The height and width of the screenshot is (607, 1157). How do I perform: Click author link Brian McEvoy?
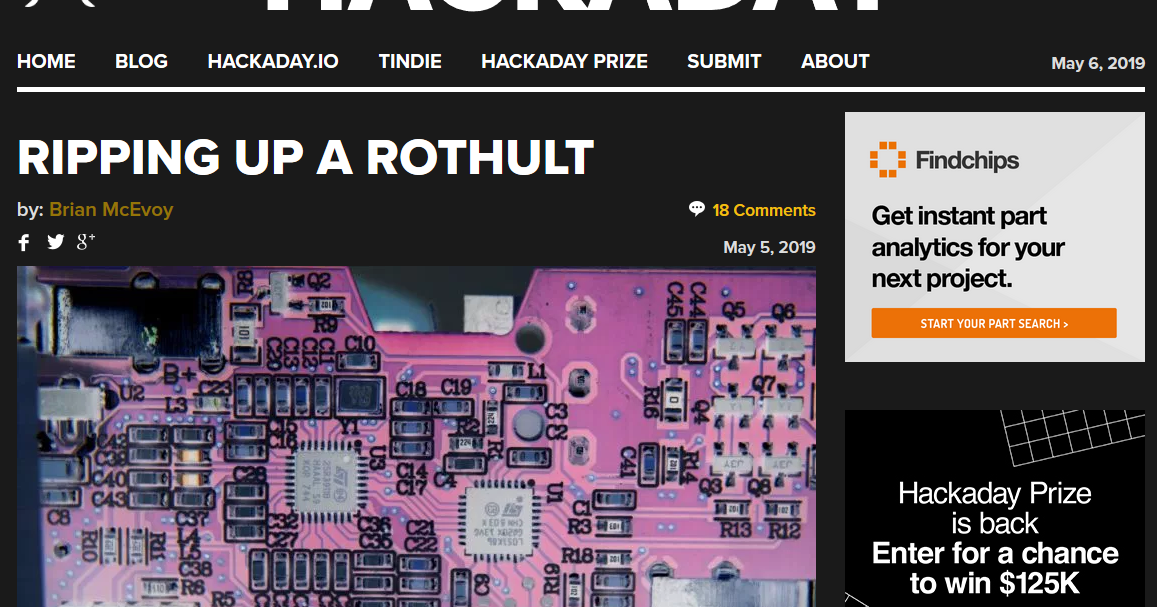[111, 209]
